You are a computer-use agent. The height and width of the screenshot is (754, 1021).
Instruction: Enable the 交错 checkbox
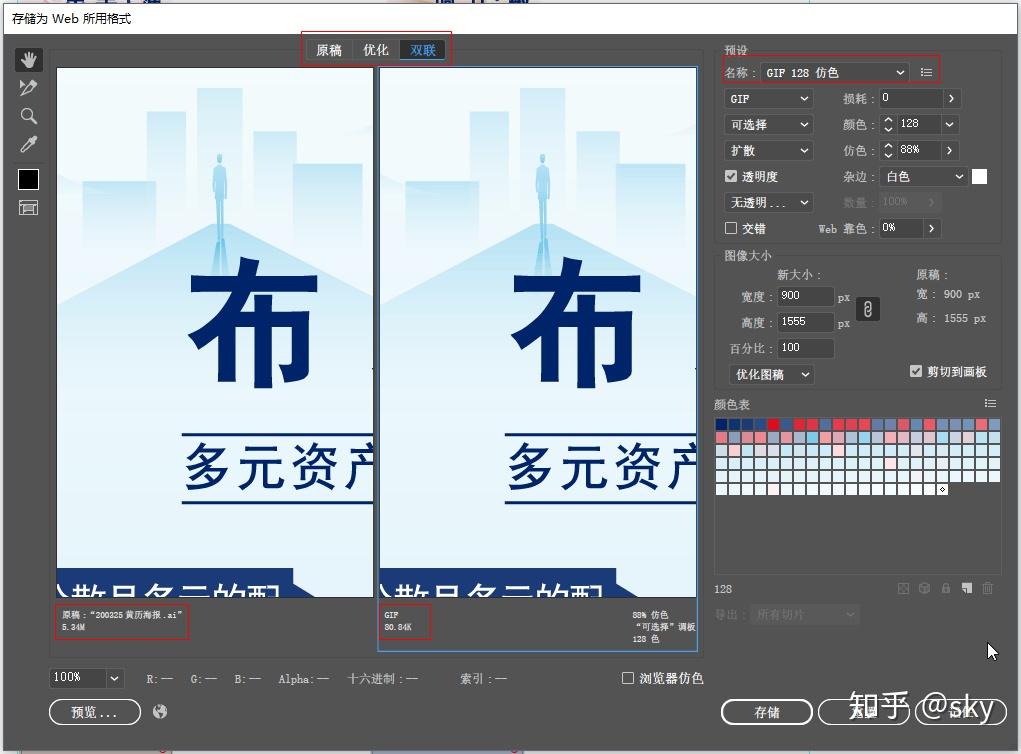[x=731, y=229]
